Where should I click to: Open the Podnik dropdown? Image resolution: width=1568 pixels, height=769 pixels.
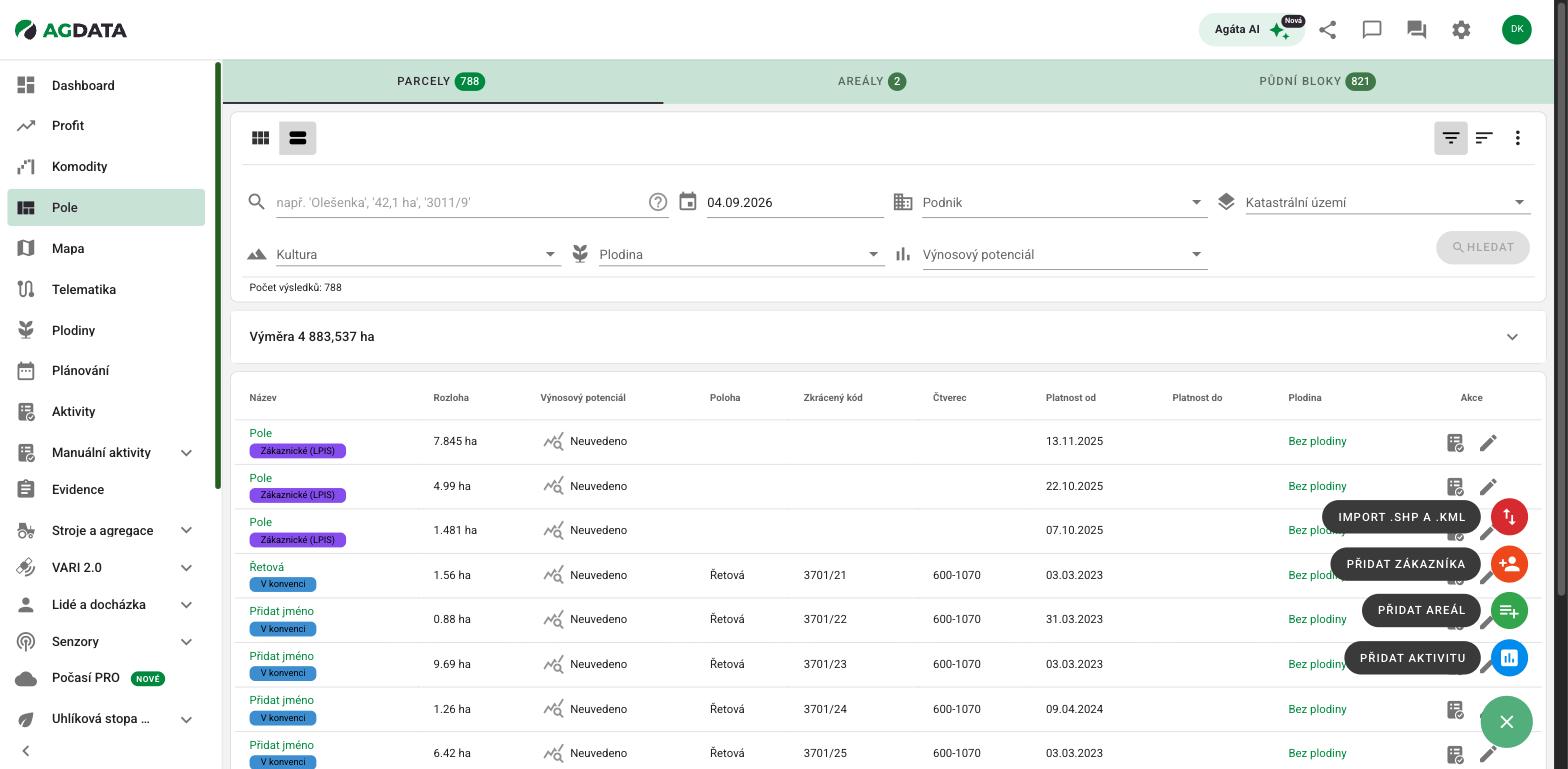(x=1064, y=202)
